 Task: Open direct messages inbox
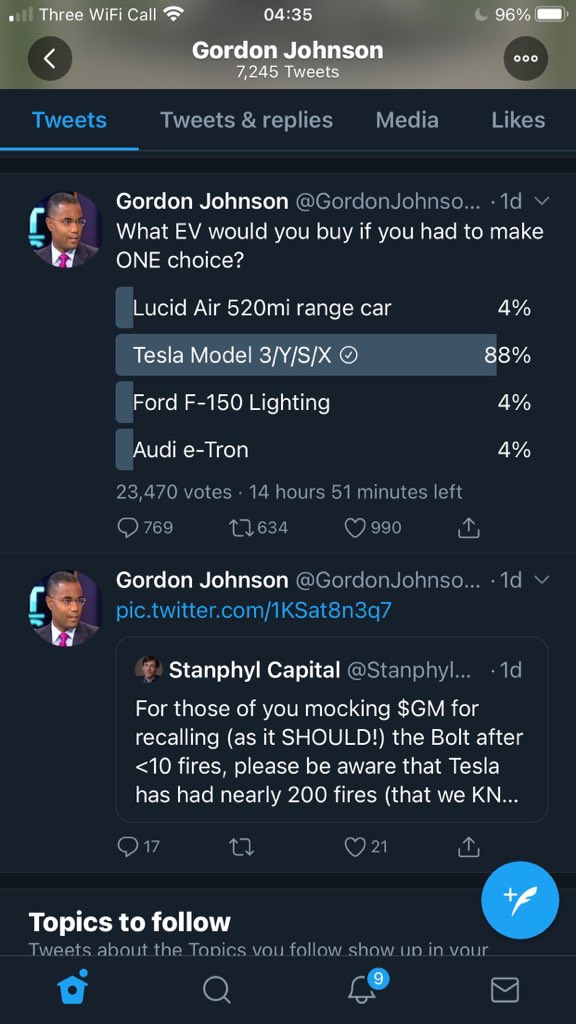(504, 991)
